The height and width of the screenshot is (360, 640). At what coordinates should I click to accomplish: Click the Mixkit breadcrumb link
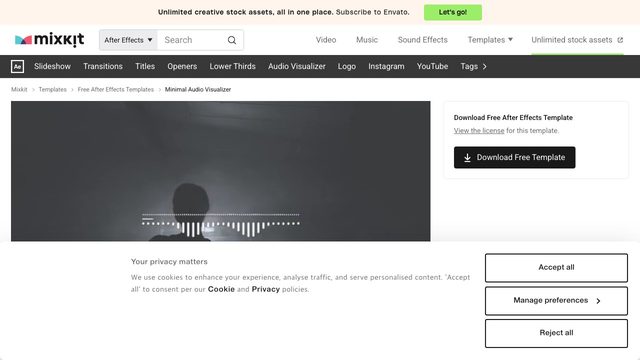19,89
